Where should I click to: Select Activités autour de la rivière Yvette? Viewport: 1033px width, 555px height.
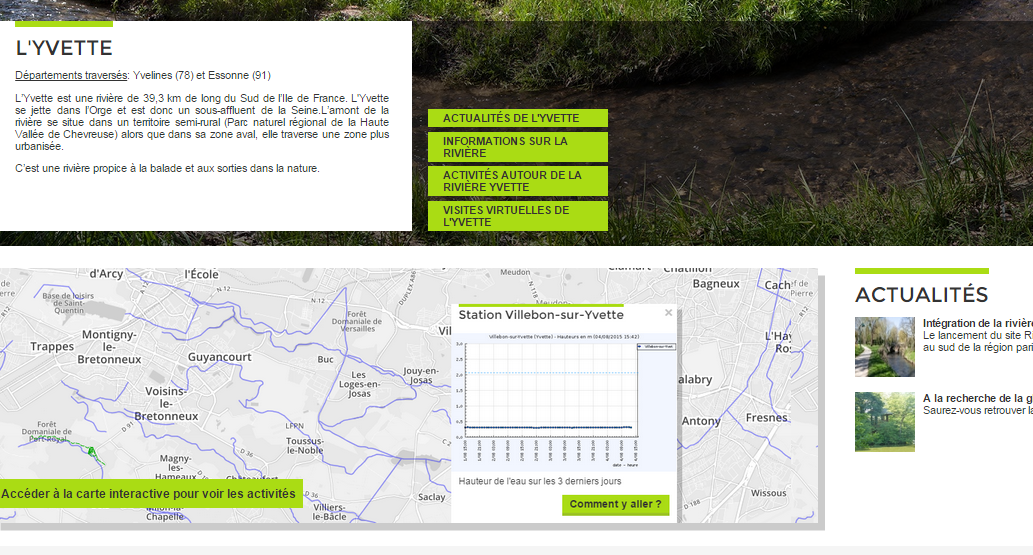pos(518,181)
